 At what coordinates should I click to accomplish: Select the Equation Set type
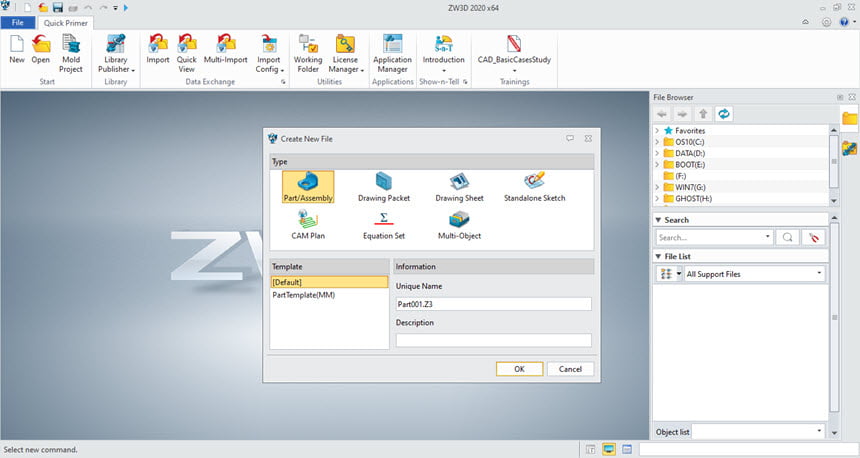coord(384,225)
